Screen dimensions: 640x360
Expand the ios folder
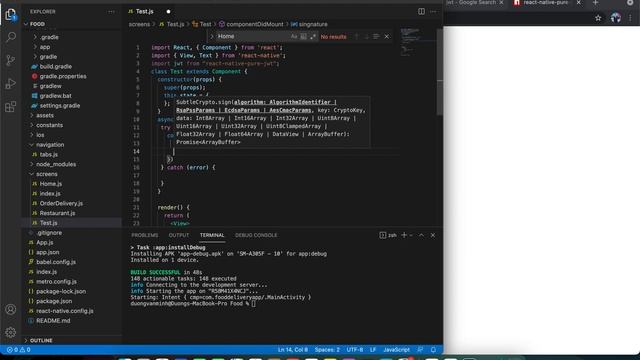click(40, 135)
